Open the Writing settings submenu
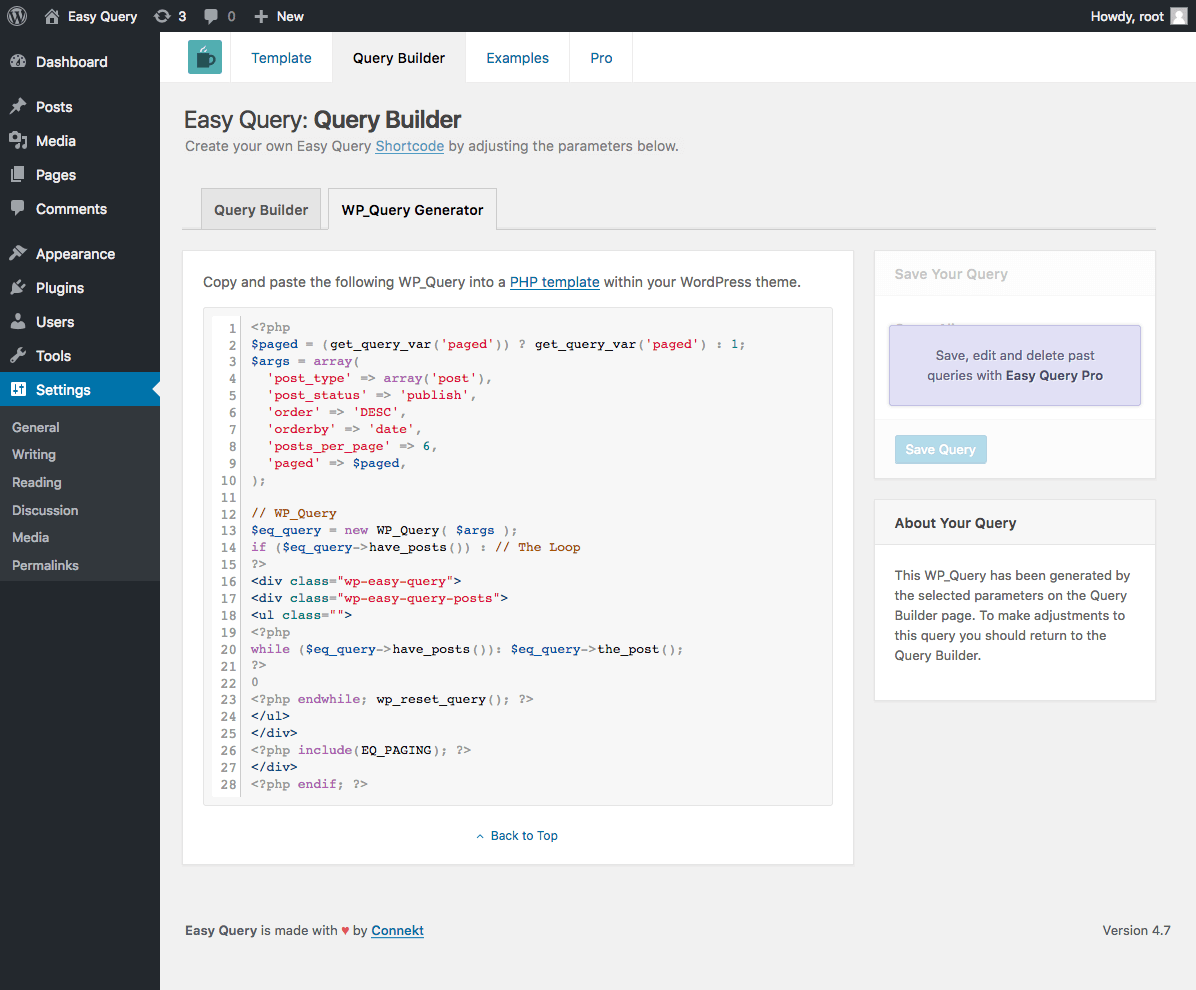Image resolution: width=1196 pixels, height=990 pixels. point(34,455)
